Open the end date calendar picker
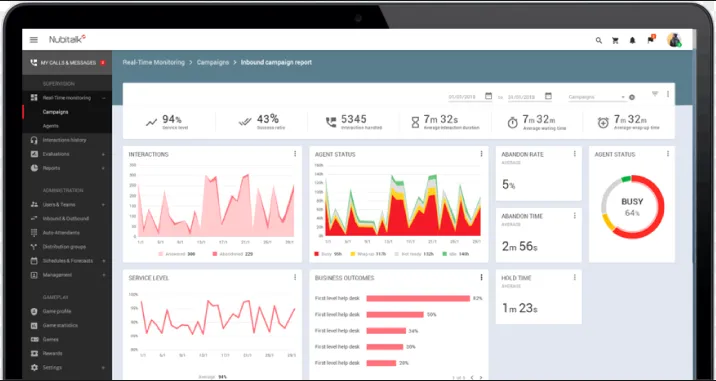Viewport: 716px width, 381px height. click(x=548, y=96)
